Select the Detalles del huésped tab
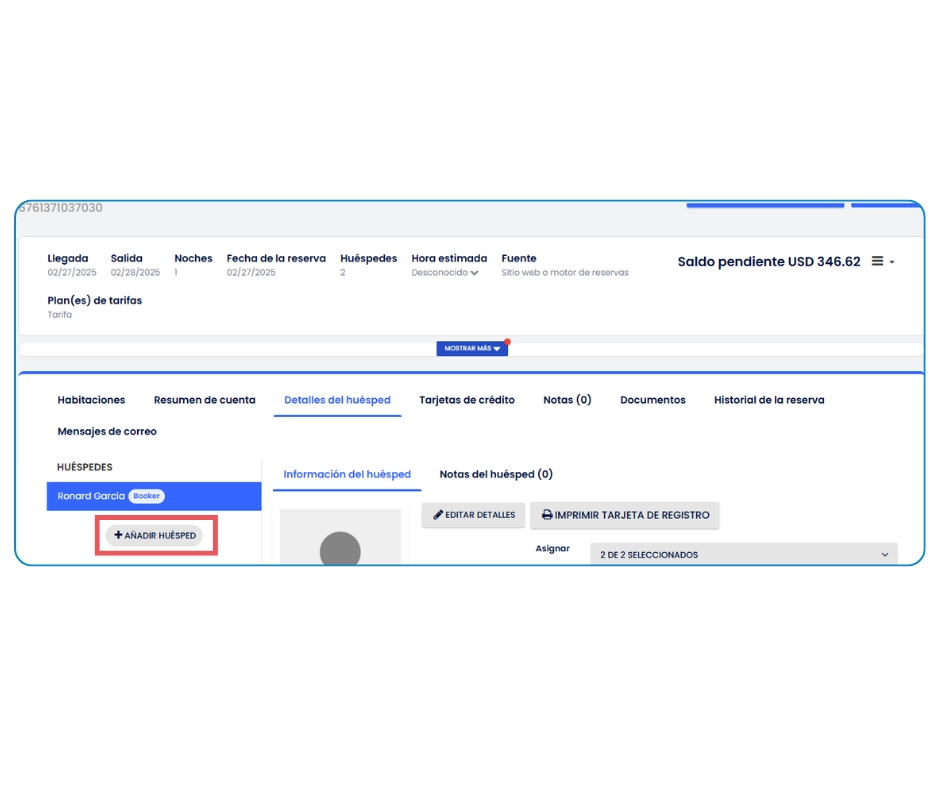 coord(337,400)
